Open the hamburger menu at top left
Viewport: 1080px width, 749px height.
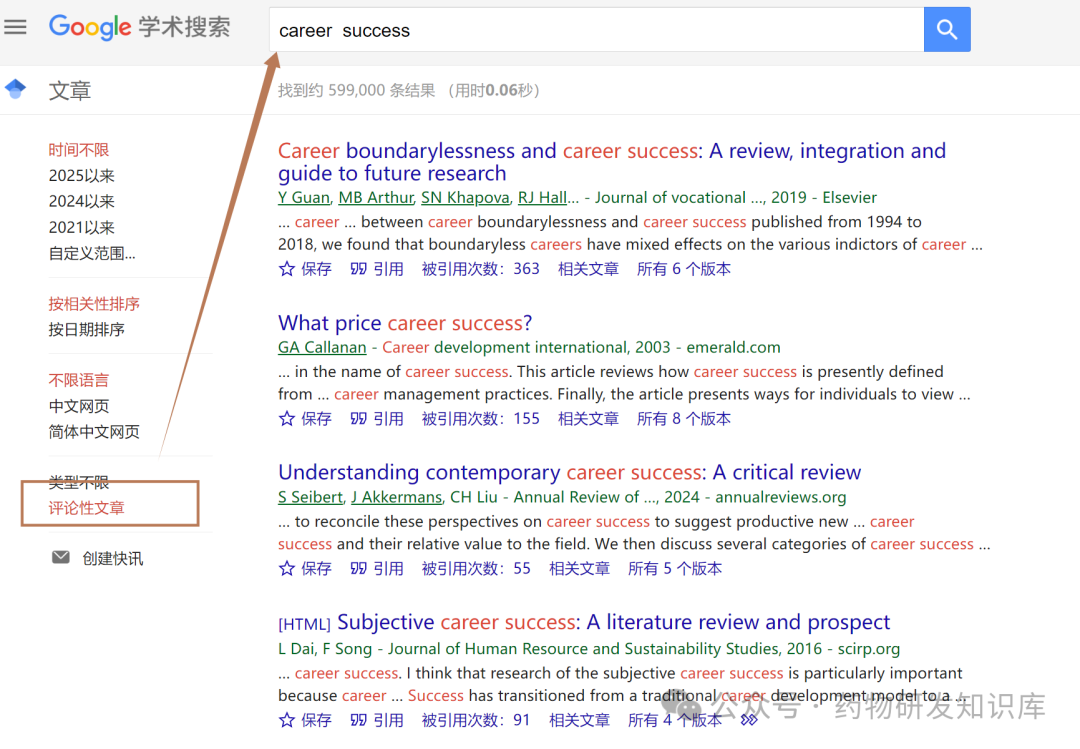tap(15, 27)
